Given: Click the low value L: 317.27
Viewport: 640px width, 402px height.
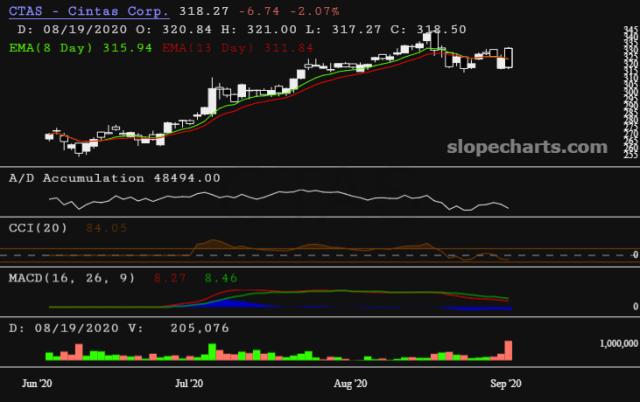Looking at the screenshot, I should coord(343,29).
